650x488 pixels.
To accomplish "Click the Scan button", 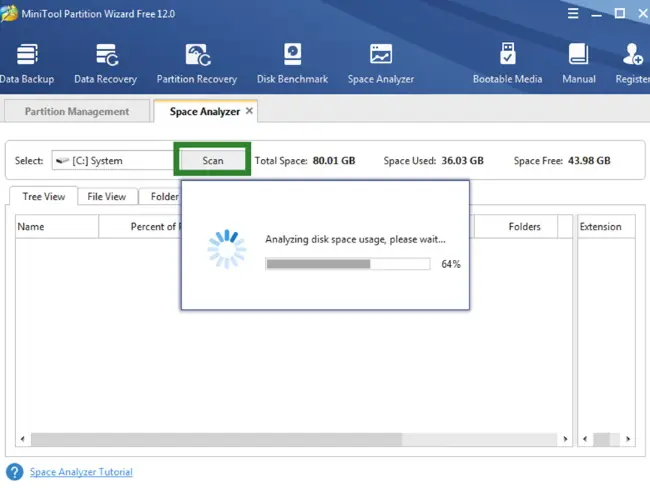I will pyautogui.click(x=213, y=160).
